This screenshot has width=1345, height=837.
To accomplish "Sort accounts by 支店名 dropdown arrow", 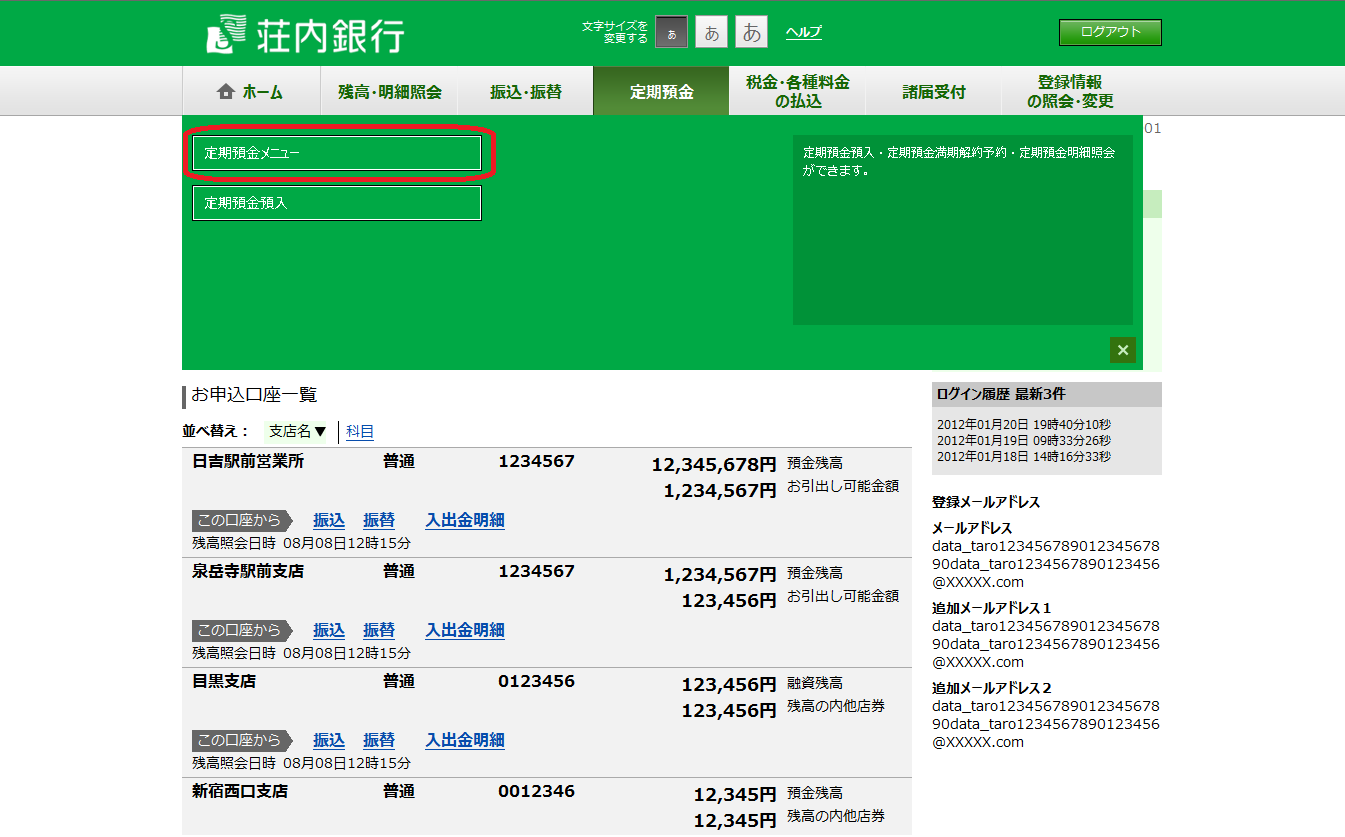I will click(320, 432).
